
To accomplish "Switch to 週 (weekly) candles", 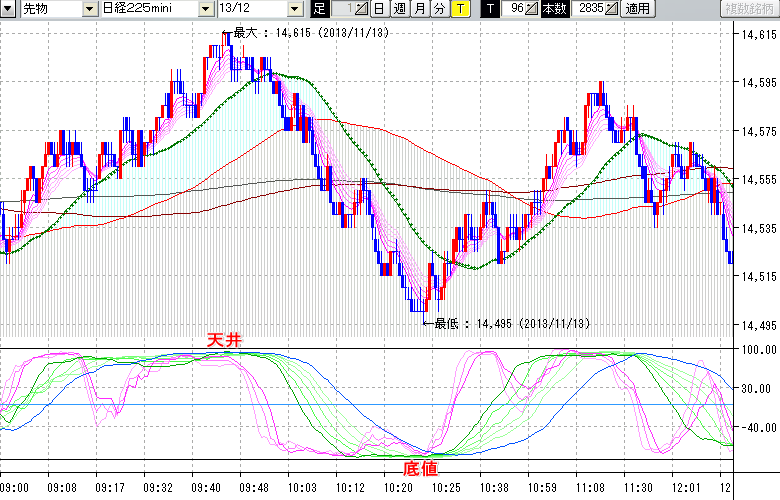I will (399, 9).
